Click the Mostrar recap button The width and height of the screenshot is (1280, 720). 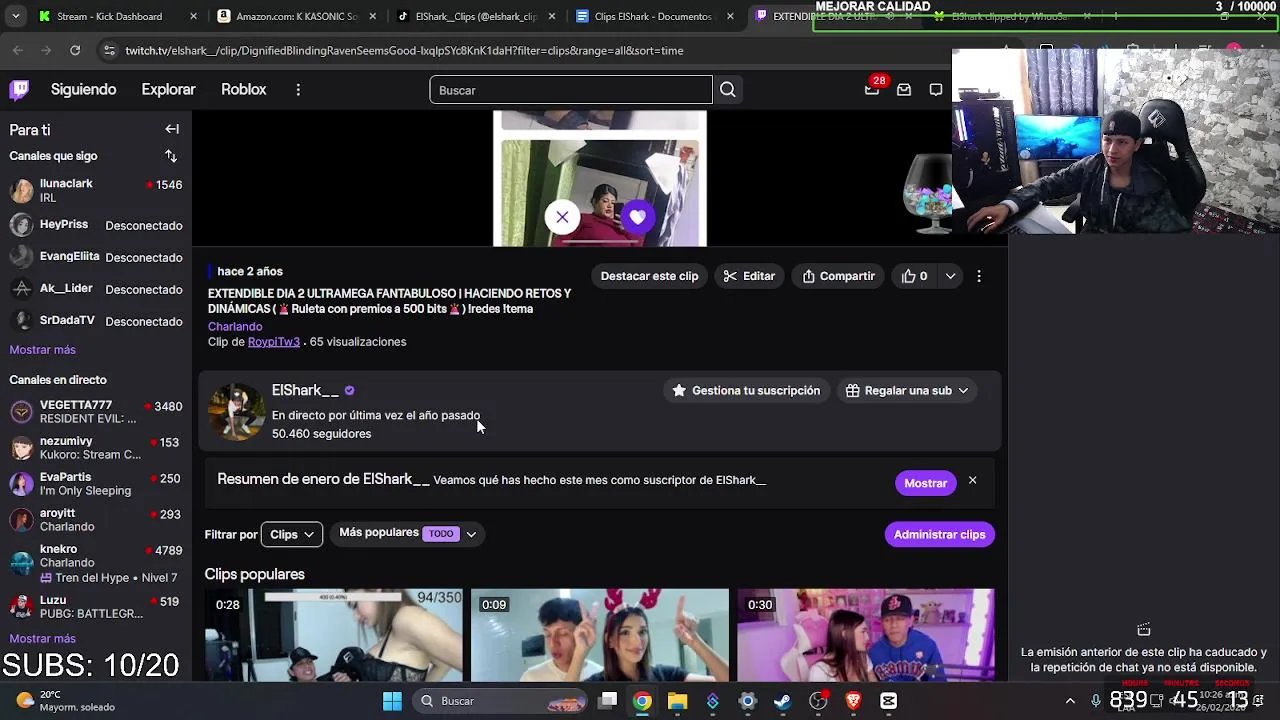pos(925,483)
